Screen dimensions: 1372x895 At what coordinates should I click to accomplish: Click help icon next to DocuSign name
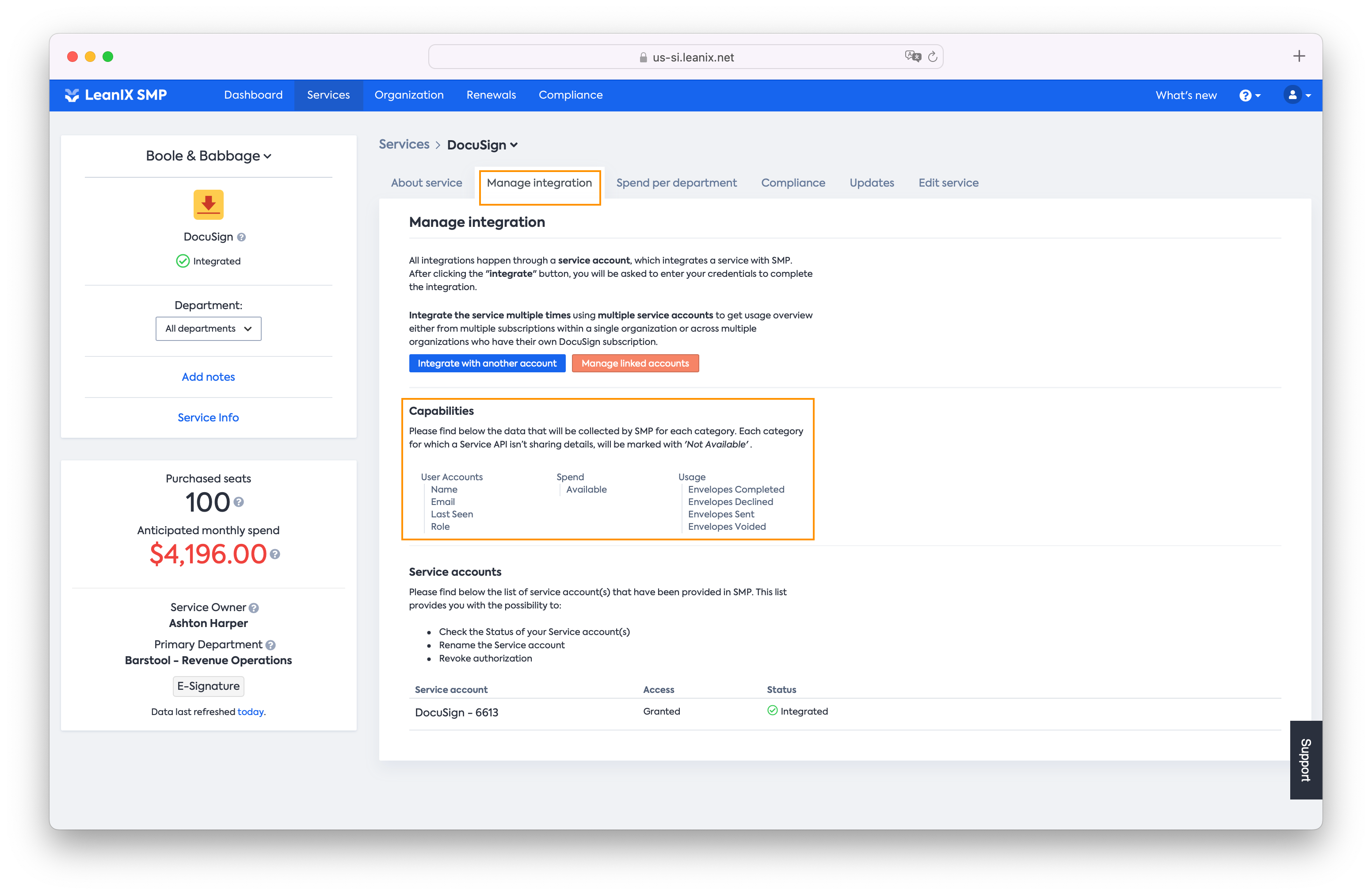tap(241, 237)
